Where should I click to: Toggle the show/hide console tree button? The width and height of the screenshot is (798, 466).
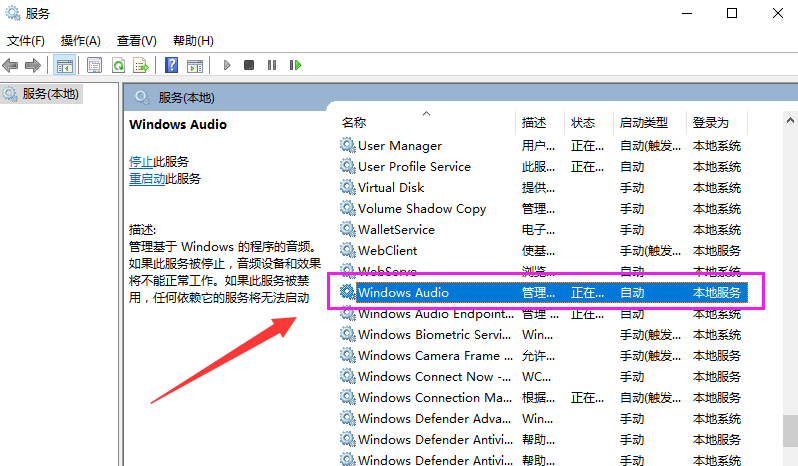pos(64,65)
